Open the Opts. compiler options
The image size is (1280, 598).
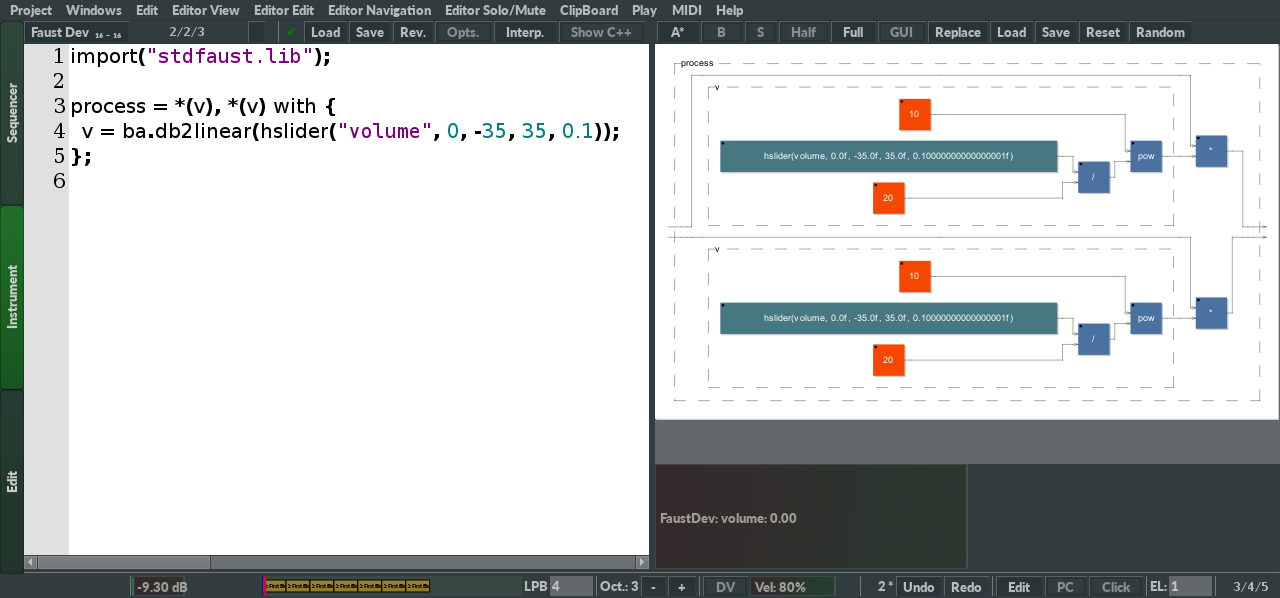463,32
